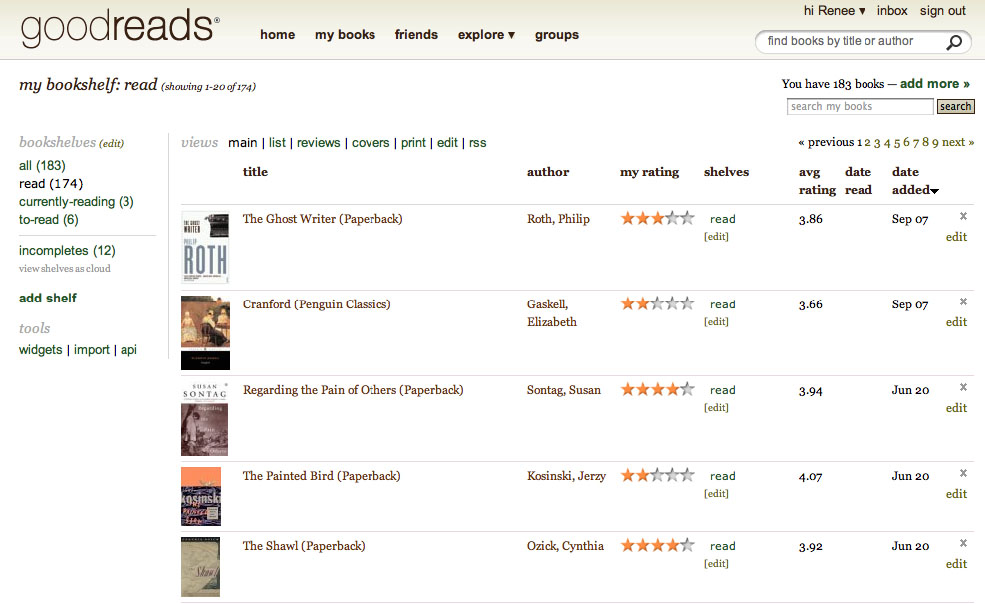
Task: Open my books in navigation
Action: pos(345,35)
